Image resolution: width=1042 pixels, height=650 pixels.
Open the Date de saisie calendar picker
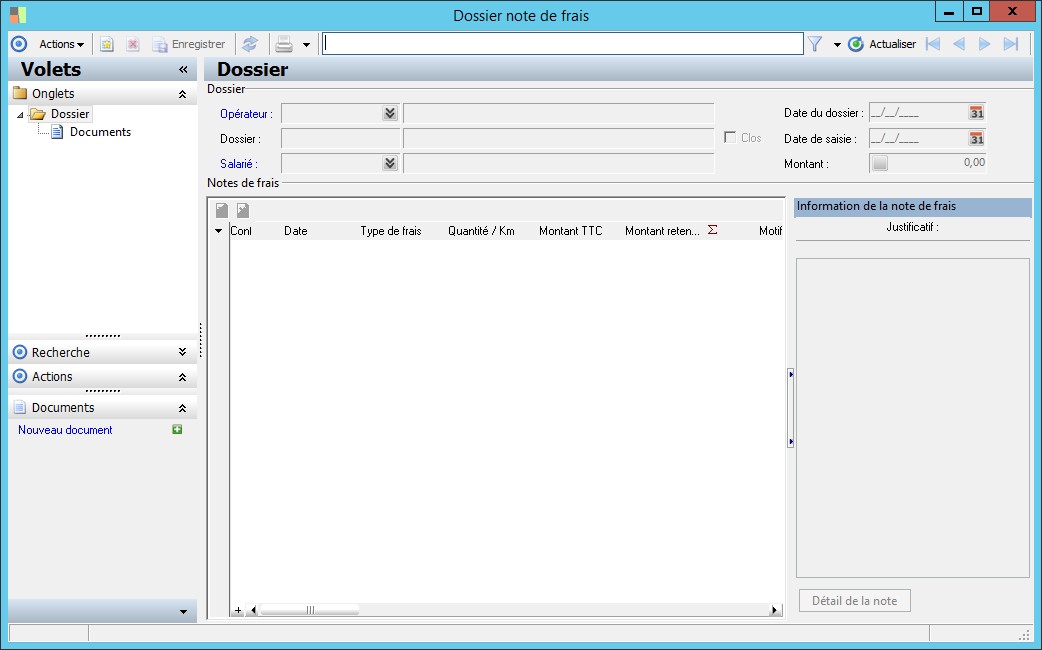click(976, 139)
